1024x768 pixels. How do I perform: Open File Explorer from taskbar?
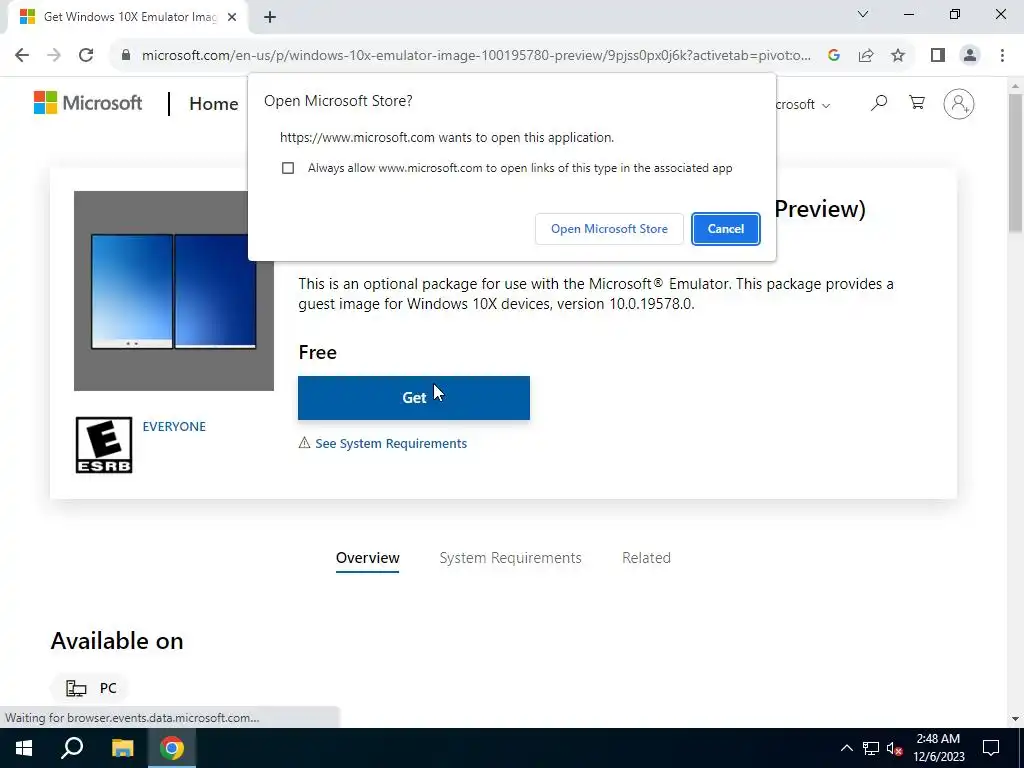[122, 748]
